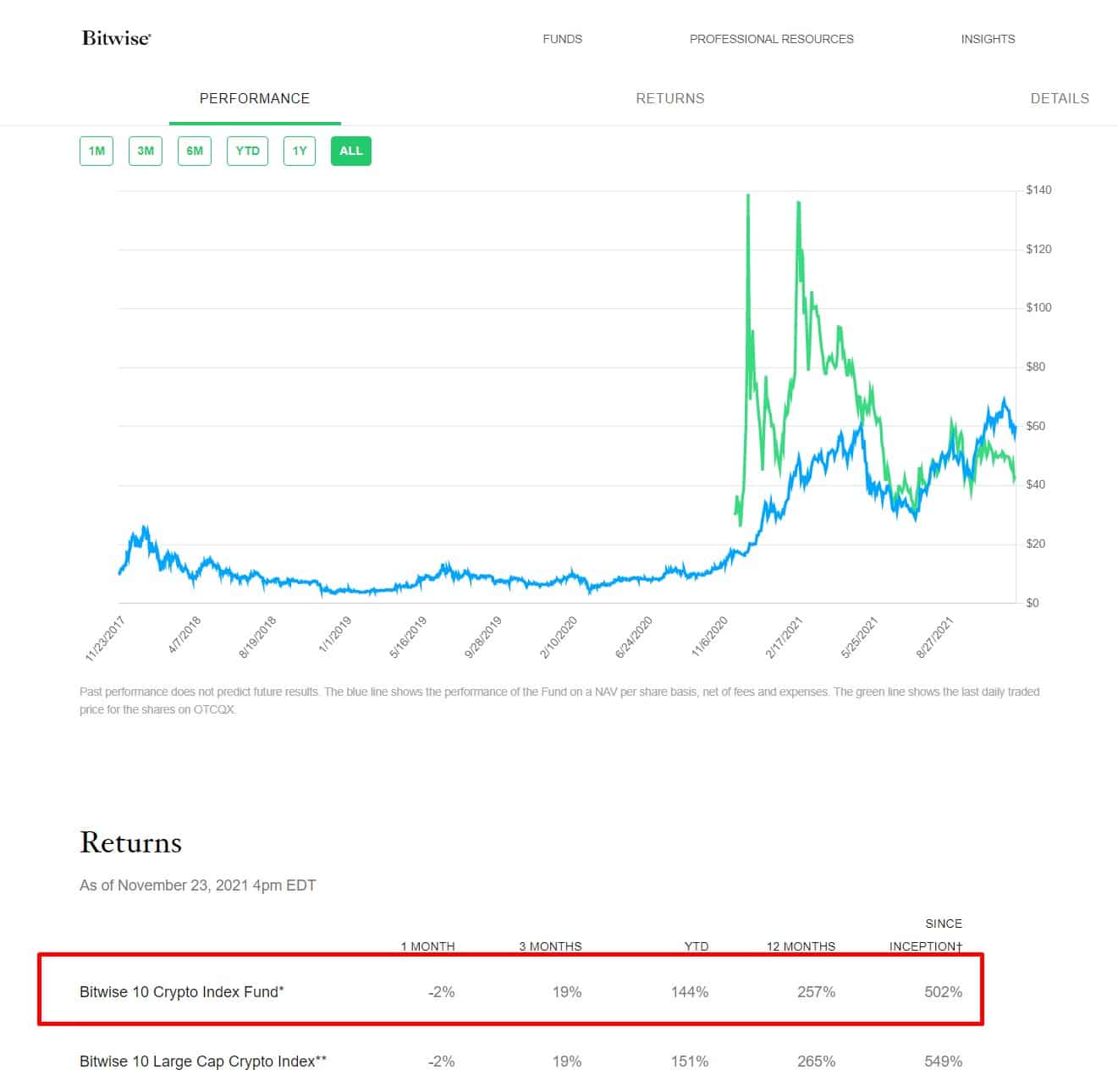Switch to the Details tab

click(1059, 98)
